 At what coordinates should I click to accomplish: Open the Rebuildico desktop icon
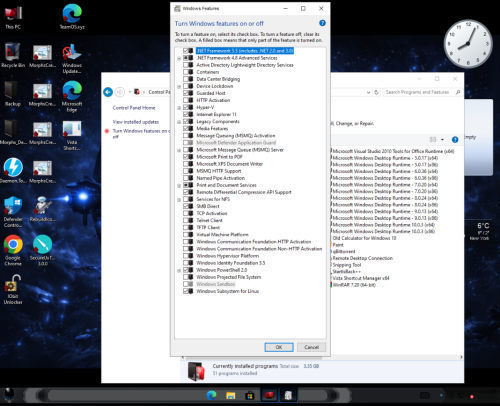pyautogui.click(x=42, y=209)
